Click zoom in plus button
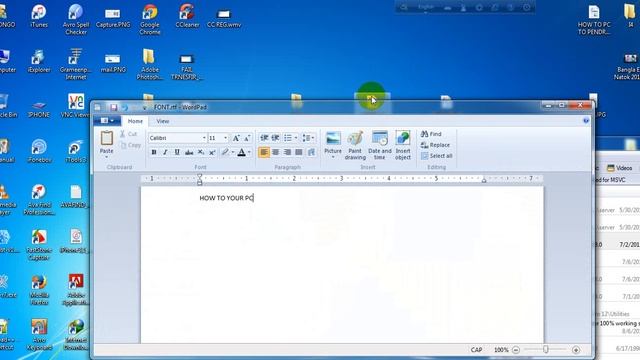Screen dimensions: 640x360 click(576, 350)
